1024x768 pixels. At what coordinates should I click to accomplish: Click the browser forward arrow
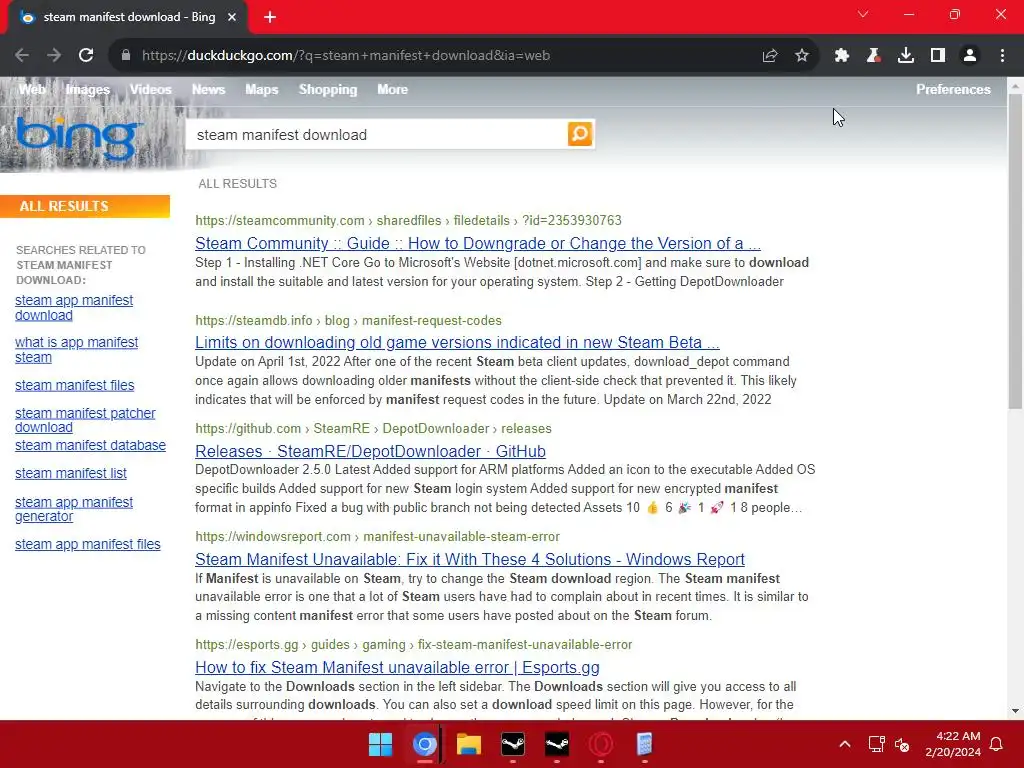click(x=54, y=56)
